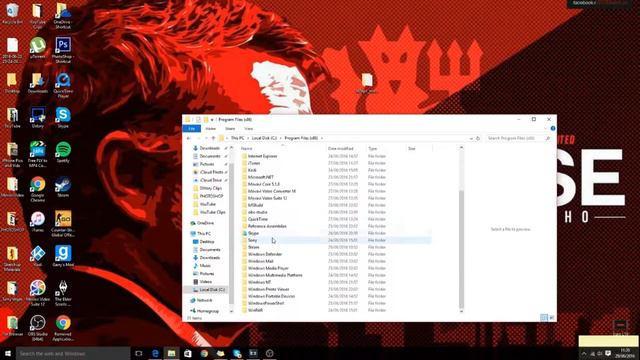This screenshot has height=360, width=640.
Task: Select the QuickTime Player desktop icon
Action: click(x=63, y=85)
